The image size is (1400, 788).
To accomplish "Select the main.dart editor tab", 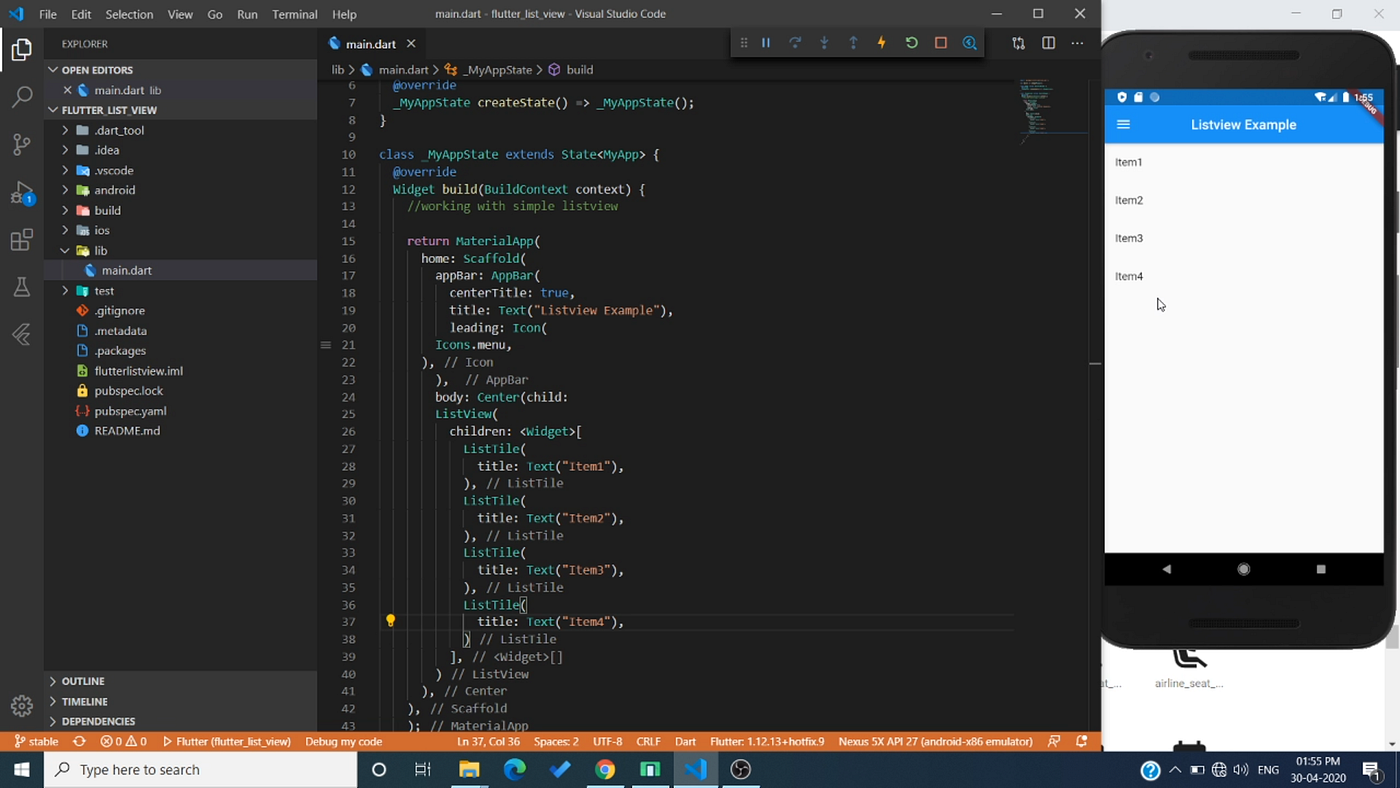I will click(369, 44).
